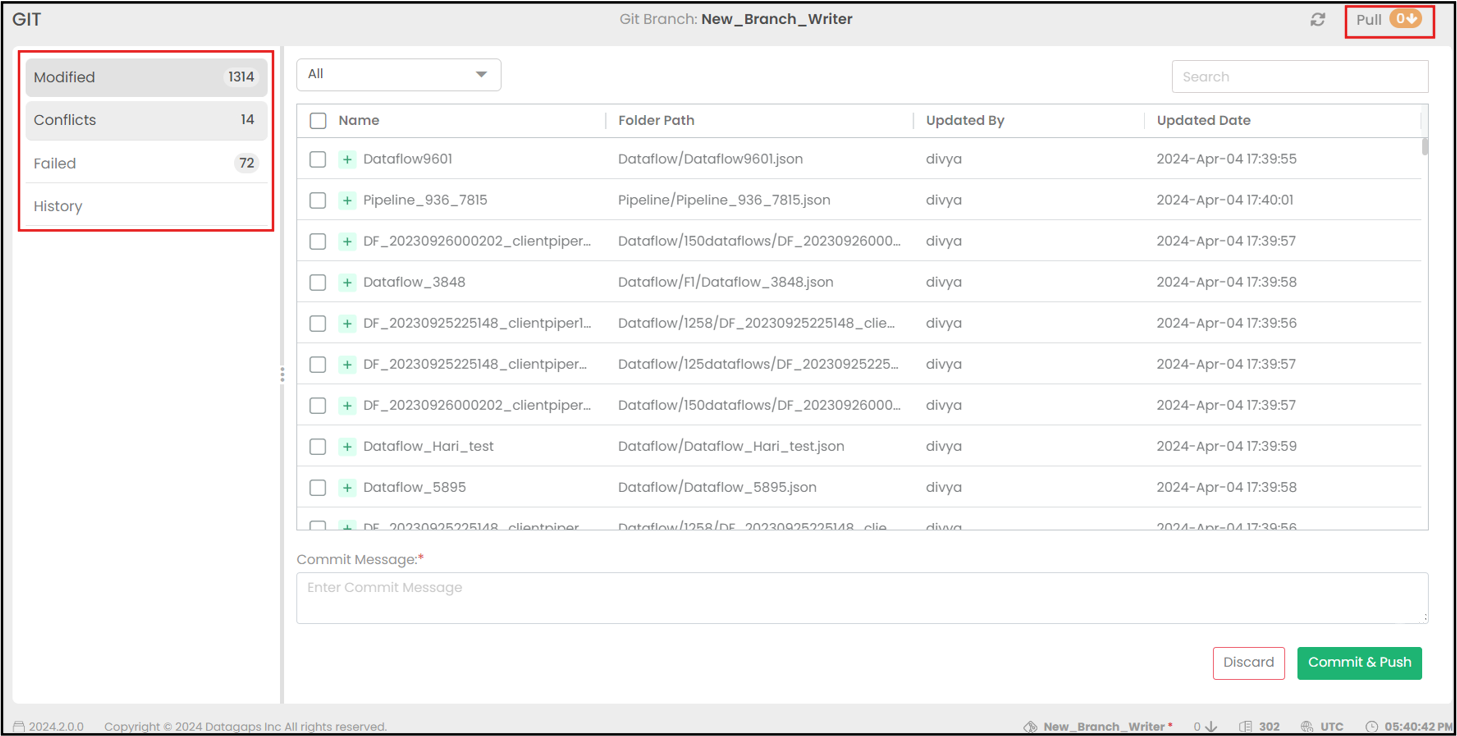The image size is (1457, 736).
Task: Switch to the Failed list
Action: coord(146,163)
